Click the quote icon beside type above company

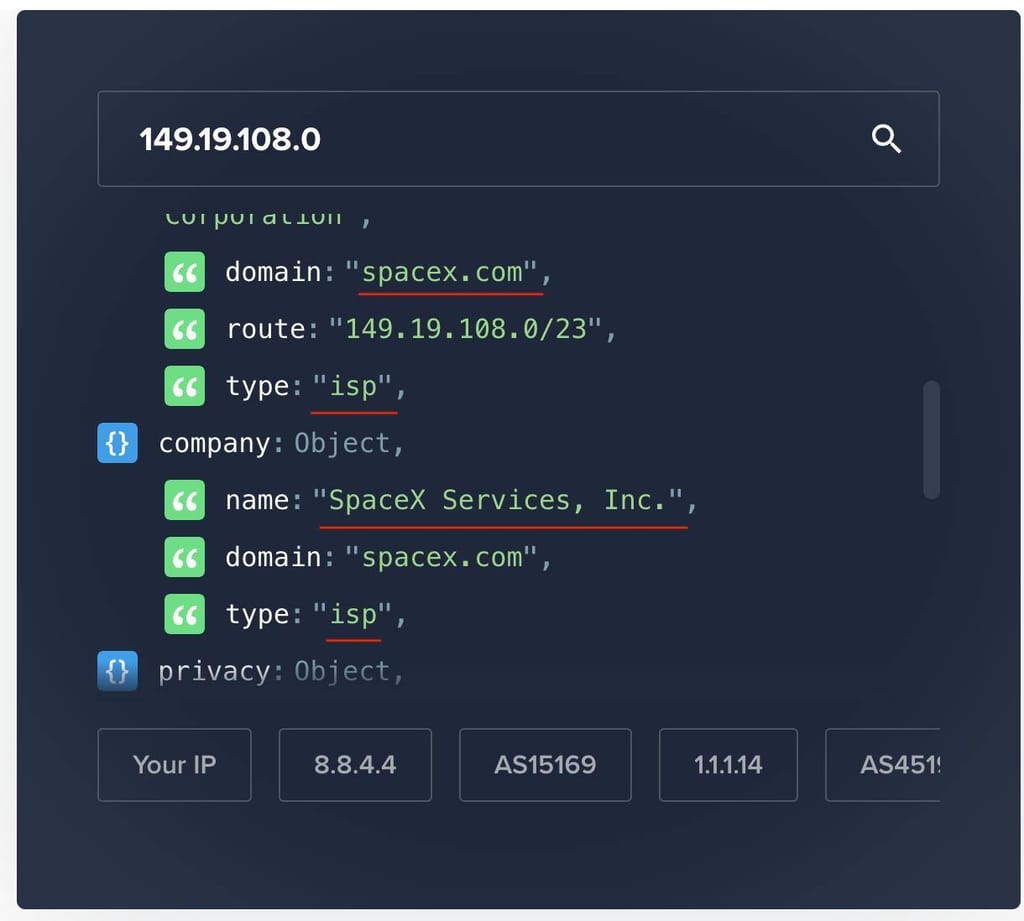click(x=184, y=386)
